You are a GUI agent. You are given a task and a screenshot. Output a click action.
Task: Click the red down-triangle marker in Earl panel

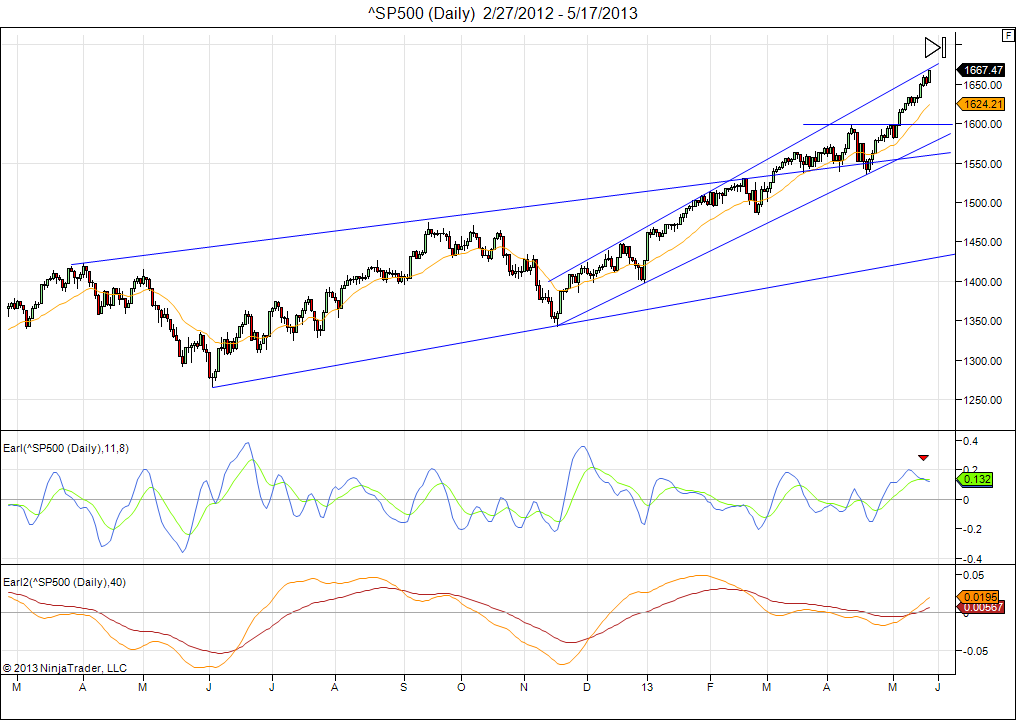pyautogui.click(x=923, y=457)
